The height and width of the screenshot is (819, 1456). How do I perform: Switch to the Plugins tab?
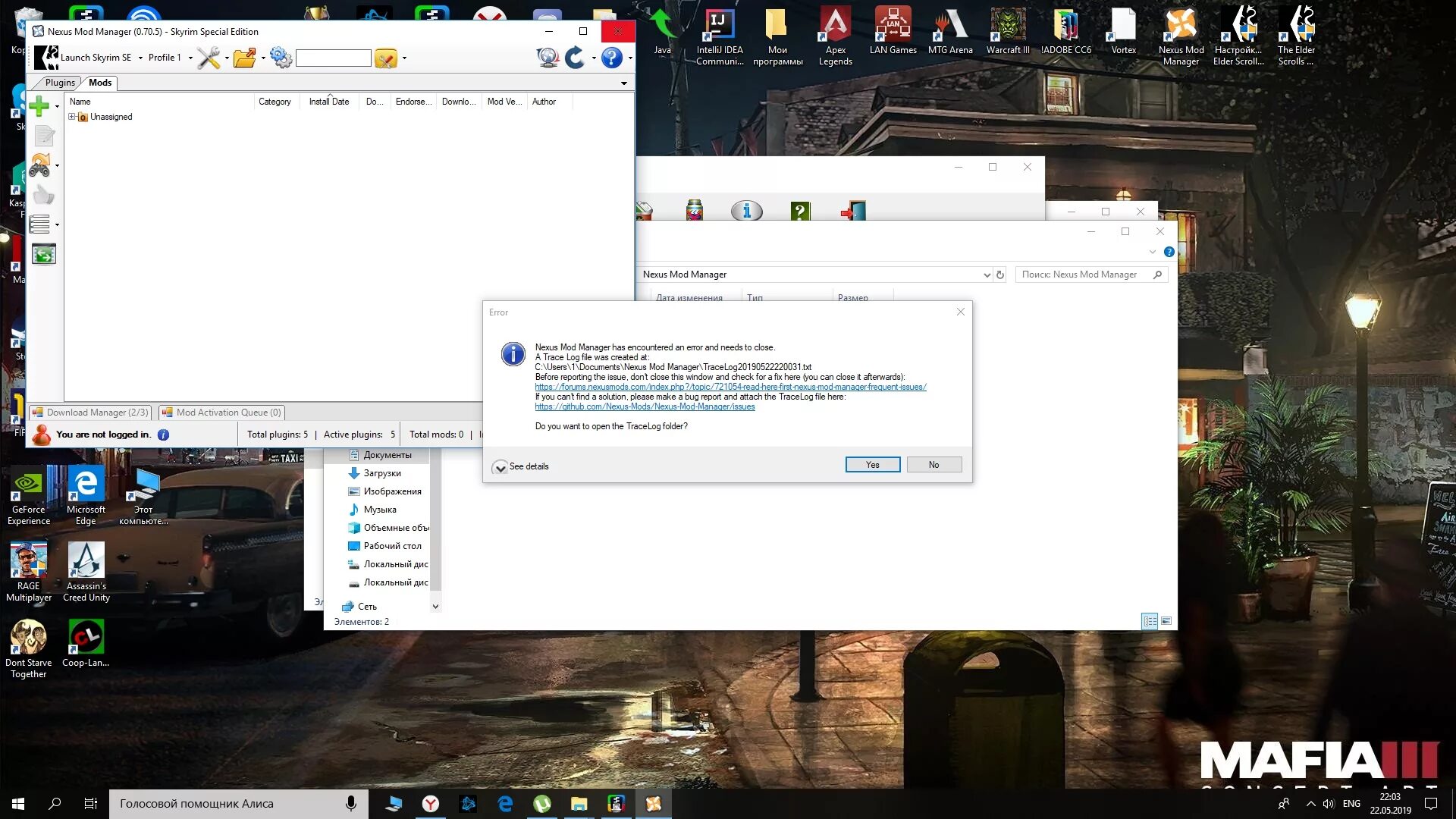pyautogui.click(x=60, y=83)
